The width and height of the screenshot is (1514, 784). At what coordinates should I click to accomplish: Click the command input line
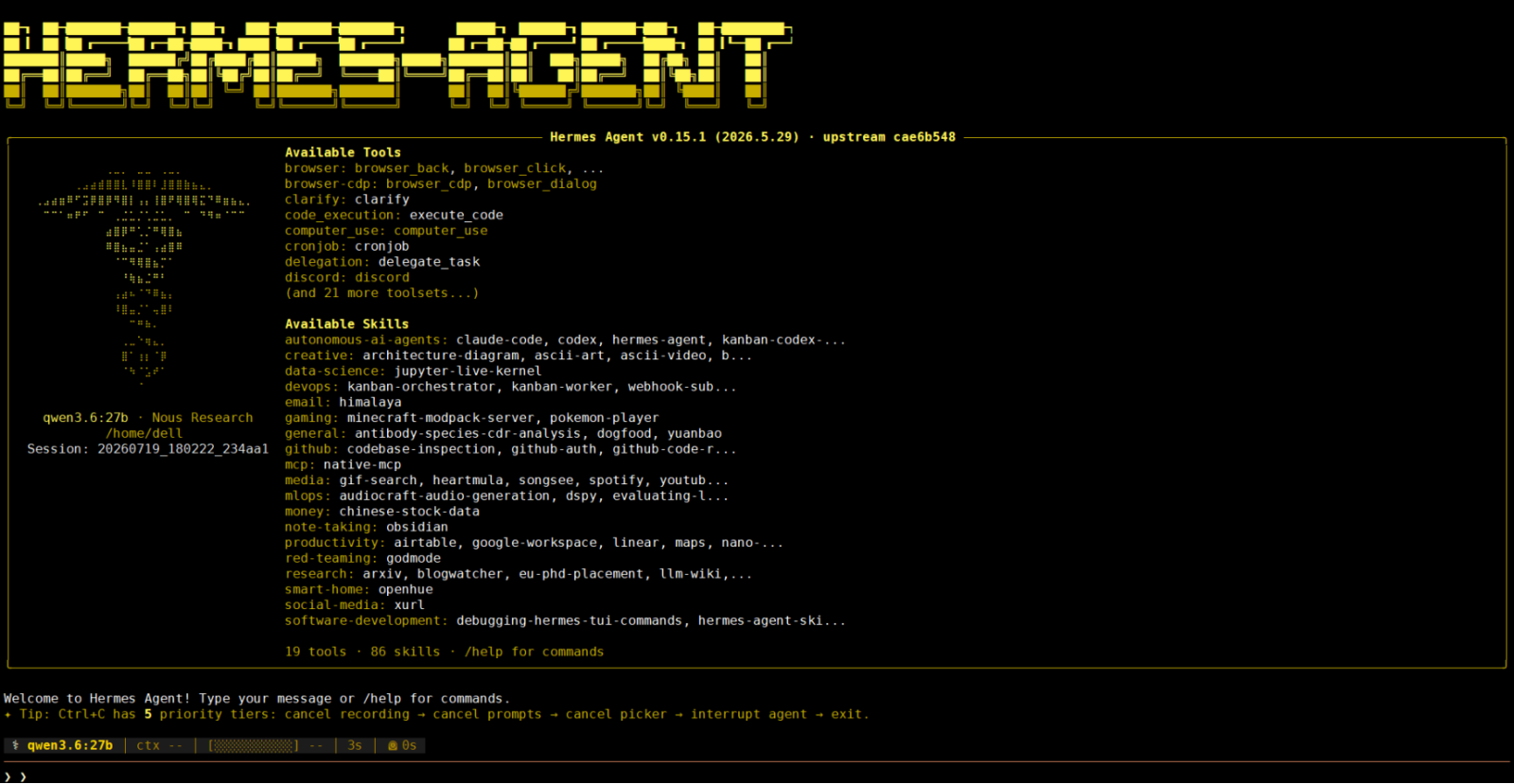757,776
